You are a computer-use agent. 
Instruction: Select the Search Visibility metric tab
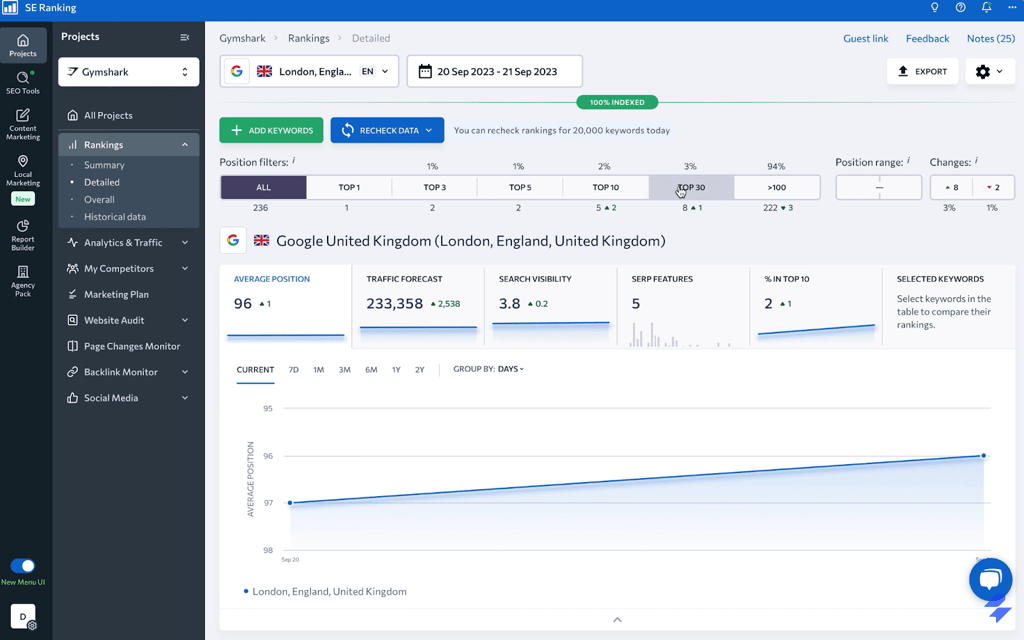551,305
